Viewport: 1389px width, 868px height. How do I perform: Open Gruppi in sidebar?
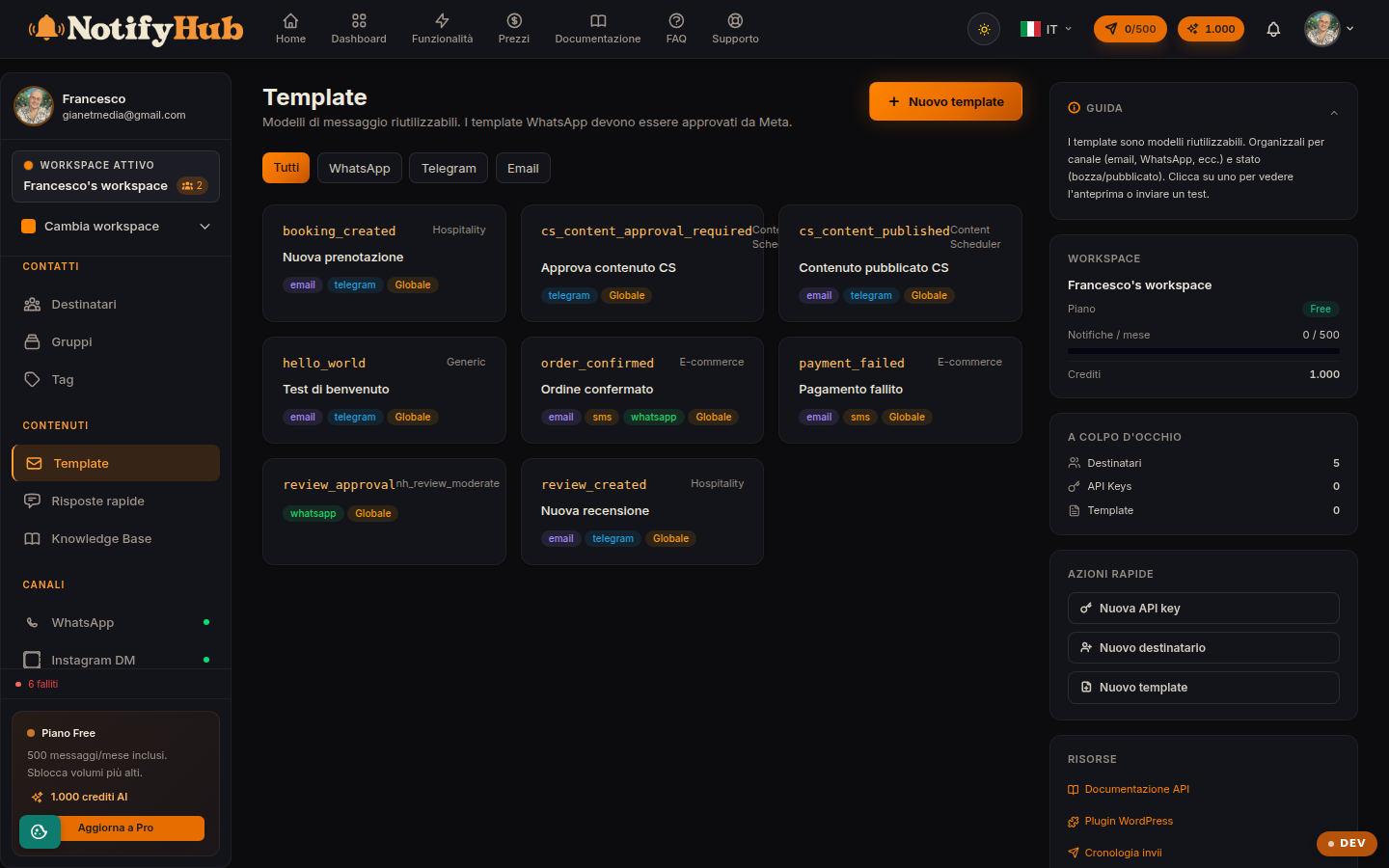(x=116, y=341)
